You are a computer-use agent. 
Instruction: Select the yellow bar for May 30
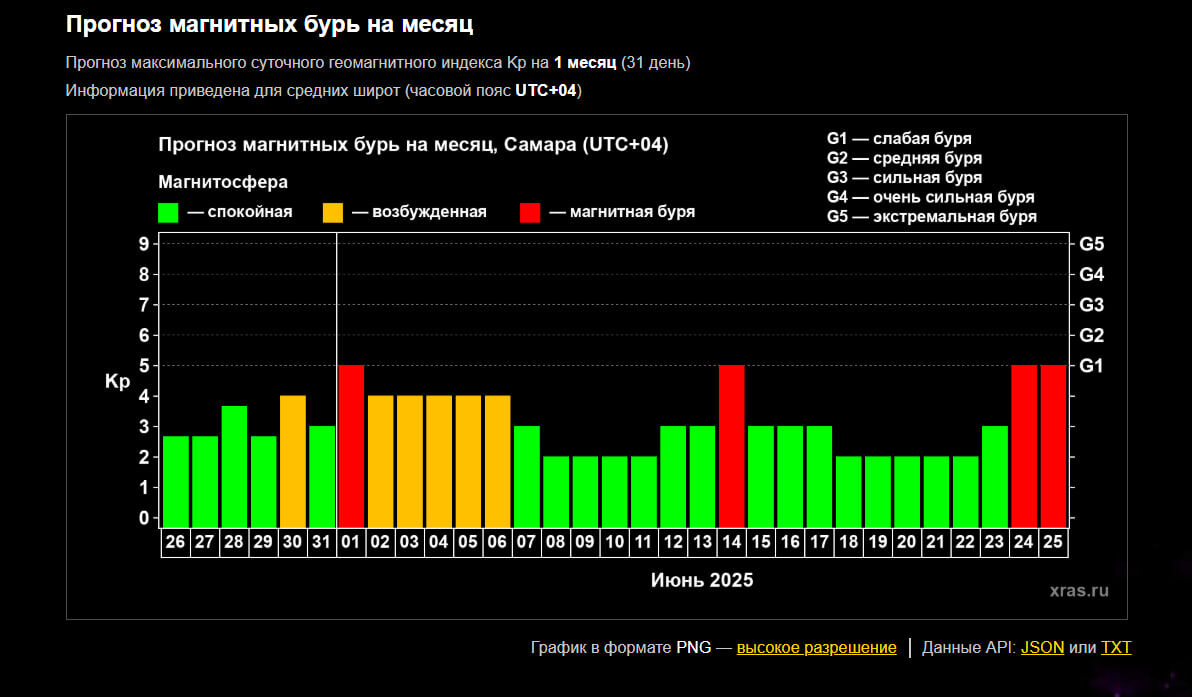(x=293, y=461)
